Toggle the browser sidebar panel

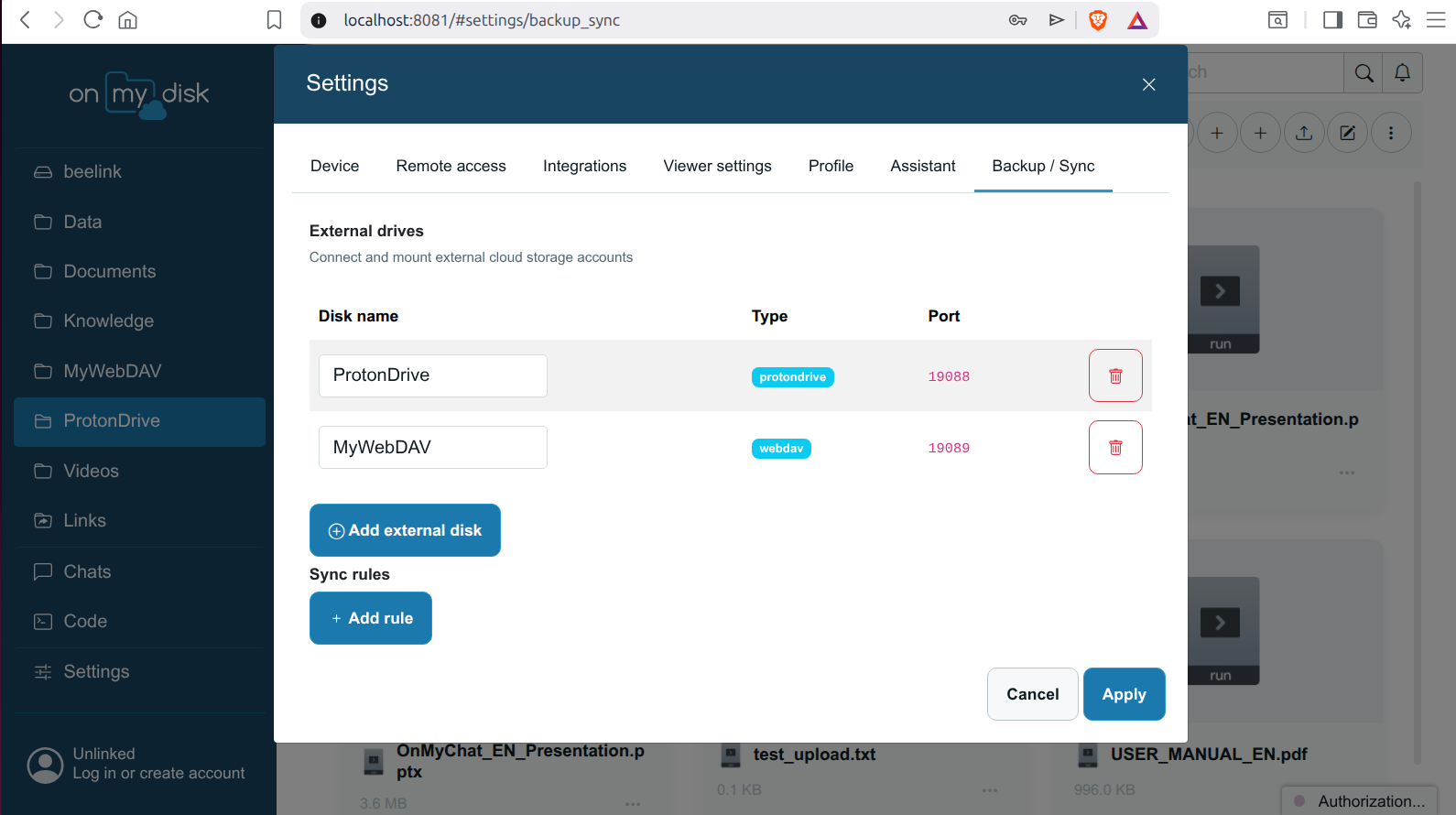1332,20
